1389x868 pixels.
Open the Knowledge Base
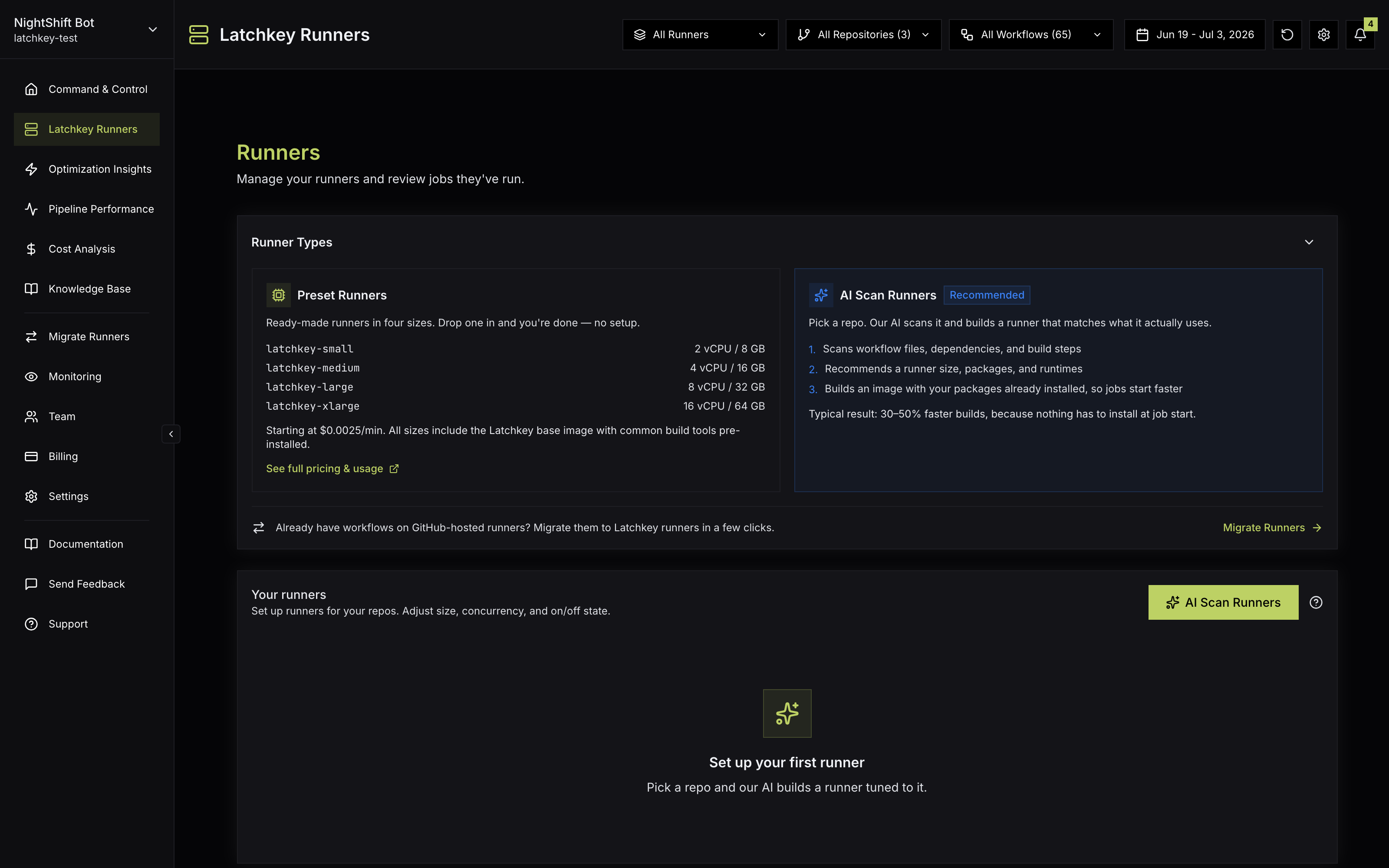(87, 289)
